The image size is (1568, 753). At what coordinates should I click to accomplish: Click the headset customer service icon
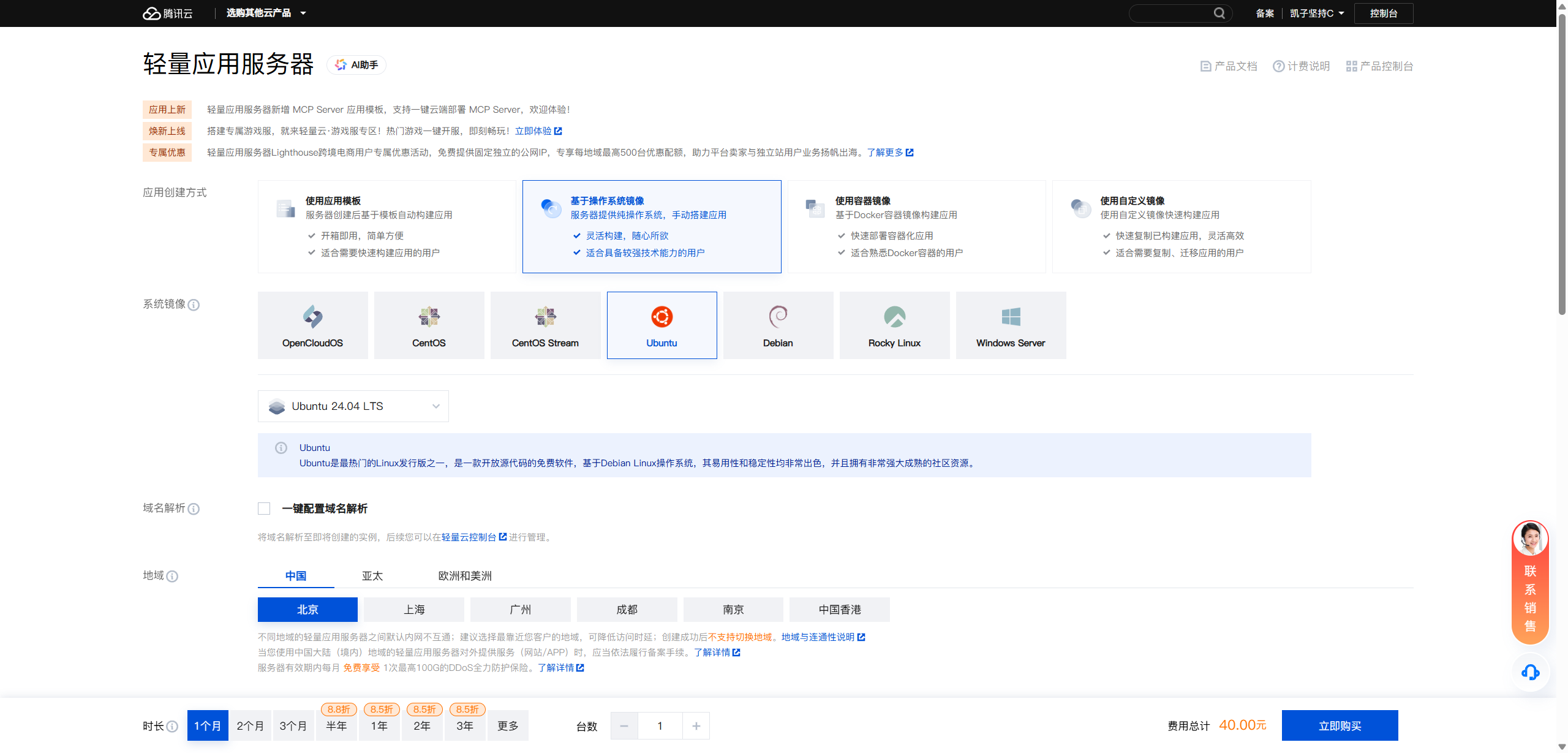(x=1530, y=672)
